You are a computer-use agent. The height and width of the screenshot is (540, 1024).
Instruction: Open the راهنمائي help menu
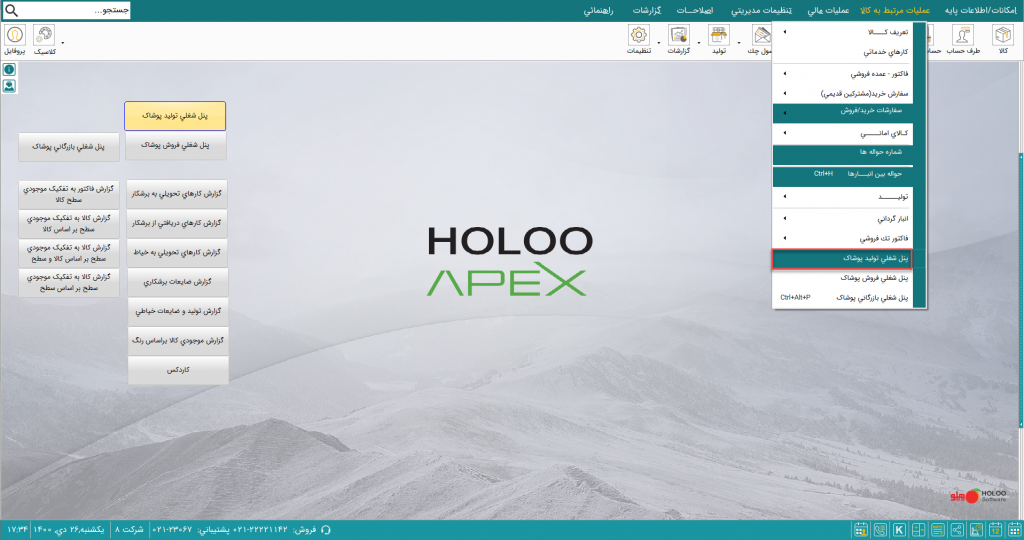[598, 10]
